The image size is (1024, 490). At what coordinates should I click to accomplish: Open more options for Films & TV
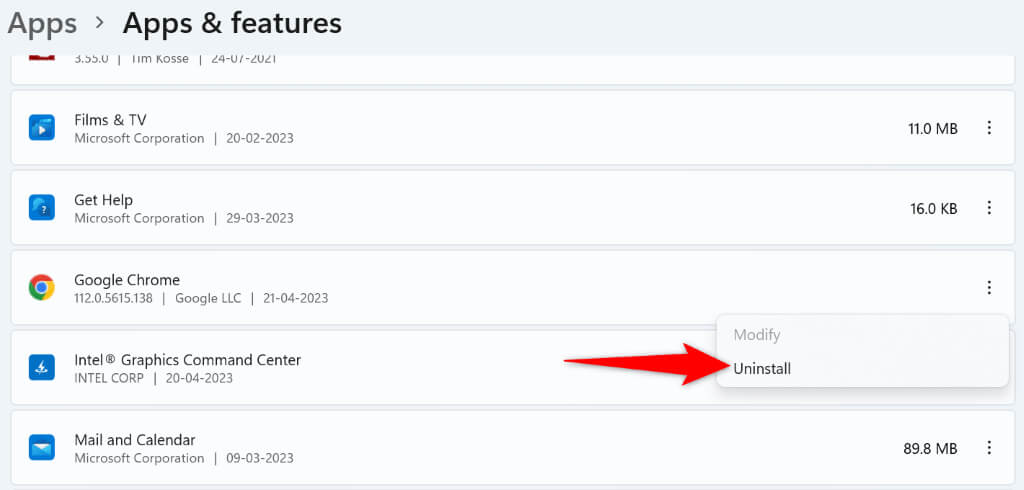pos(989,128)
